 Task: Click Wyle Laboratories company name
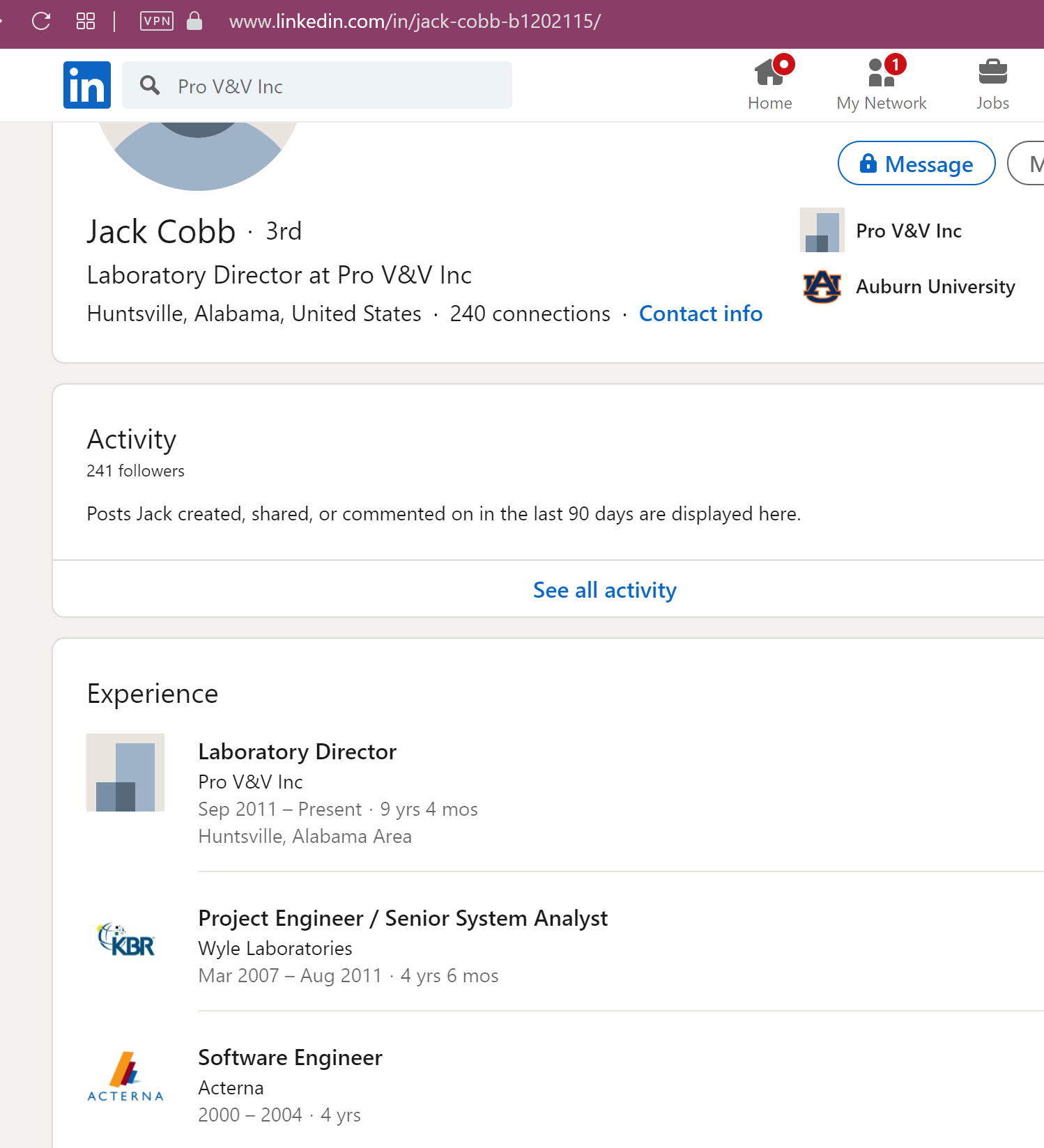[x=275, y=948]
